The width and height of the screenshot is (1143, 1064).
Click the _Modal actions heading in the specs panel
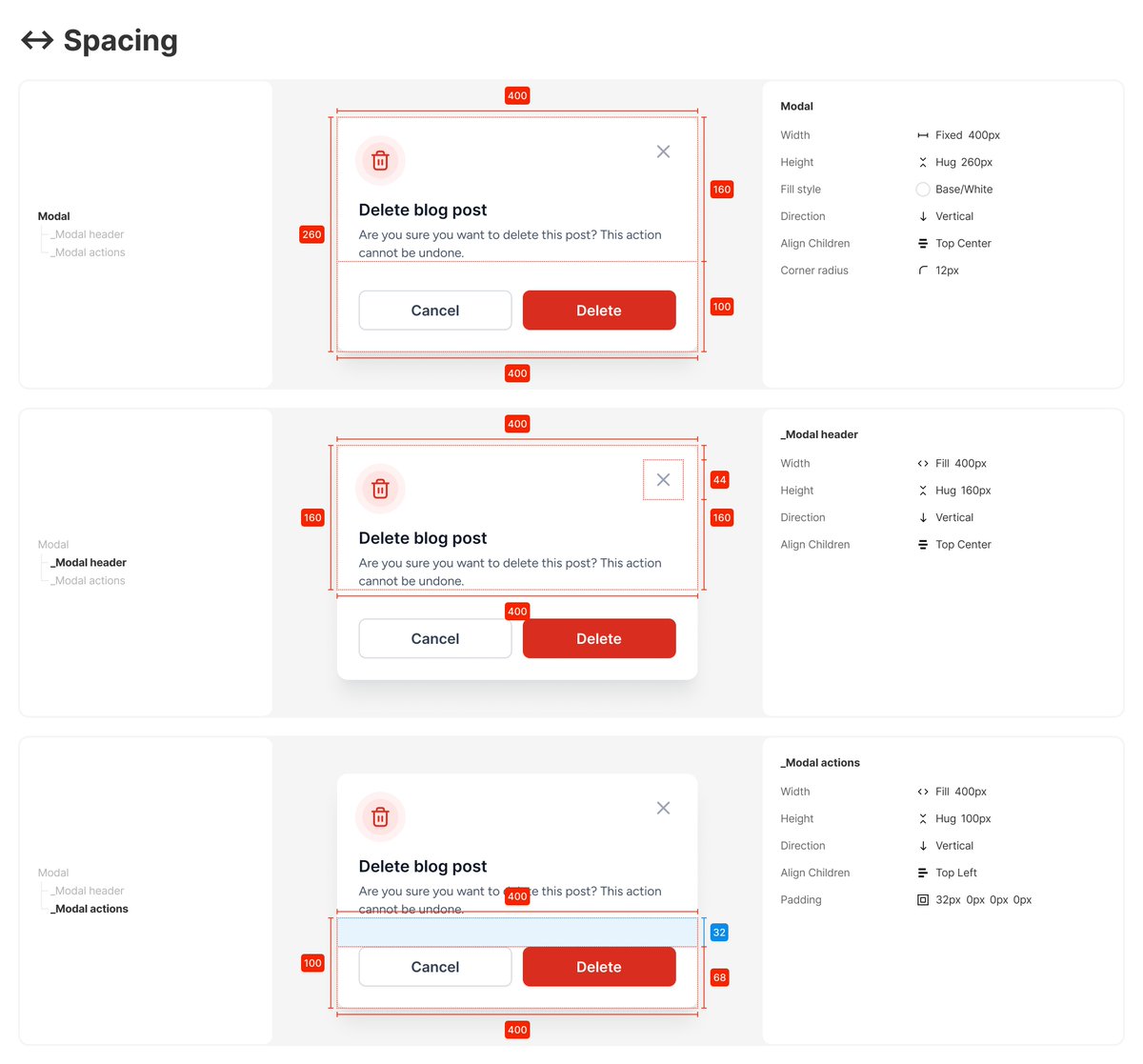pyautogui.click(x=820, y=763)
